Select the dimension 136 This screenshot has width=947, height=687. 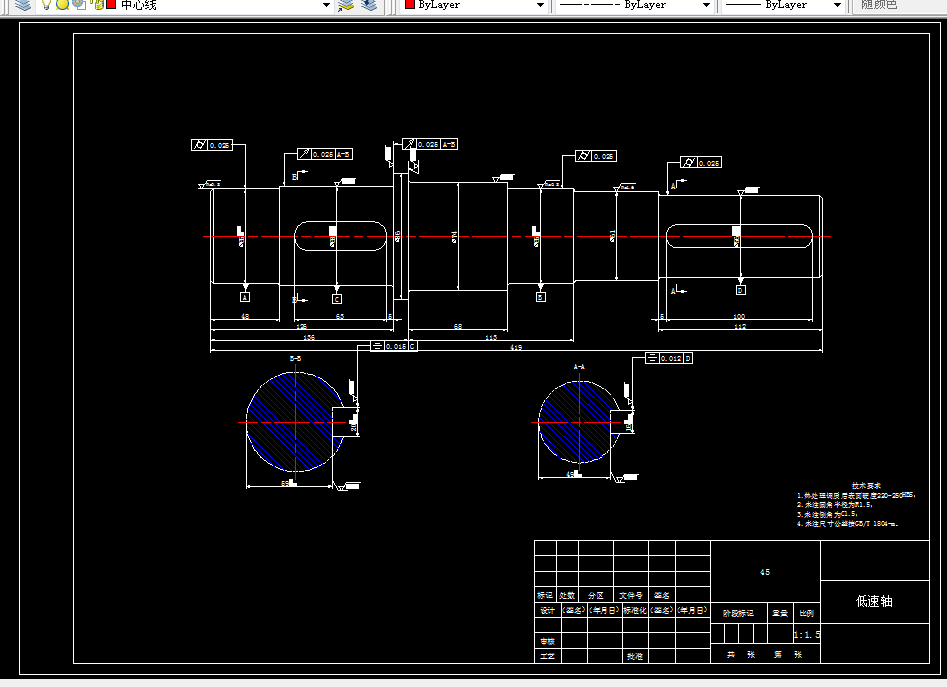click(309, 337)
